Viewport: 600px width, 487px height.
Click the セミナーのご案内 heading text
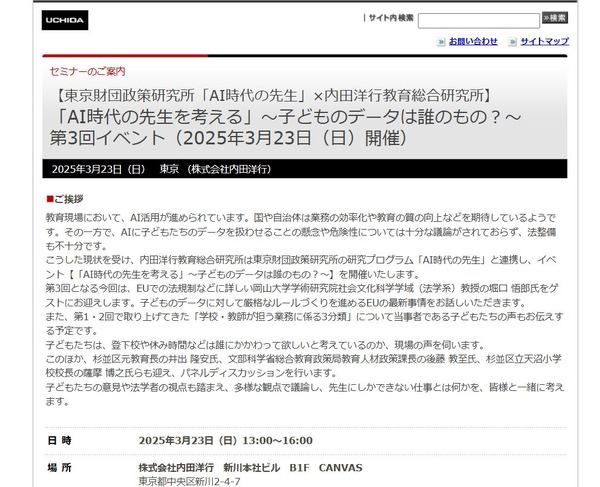[87, 72]
